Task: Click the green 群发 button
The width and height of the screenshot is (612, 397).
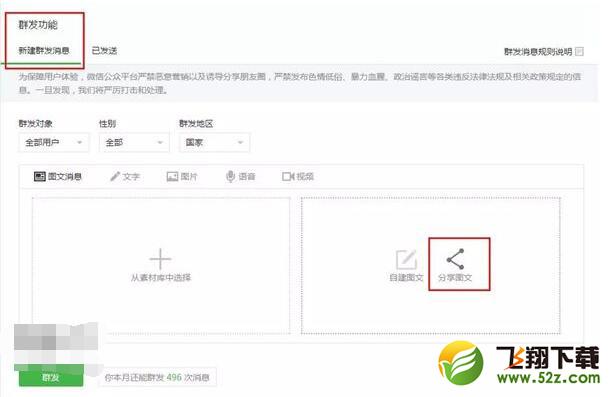Action: 51,377
